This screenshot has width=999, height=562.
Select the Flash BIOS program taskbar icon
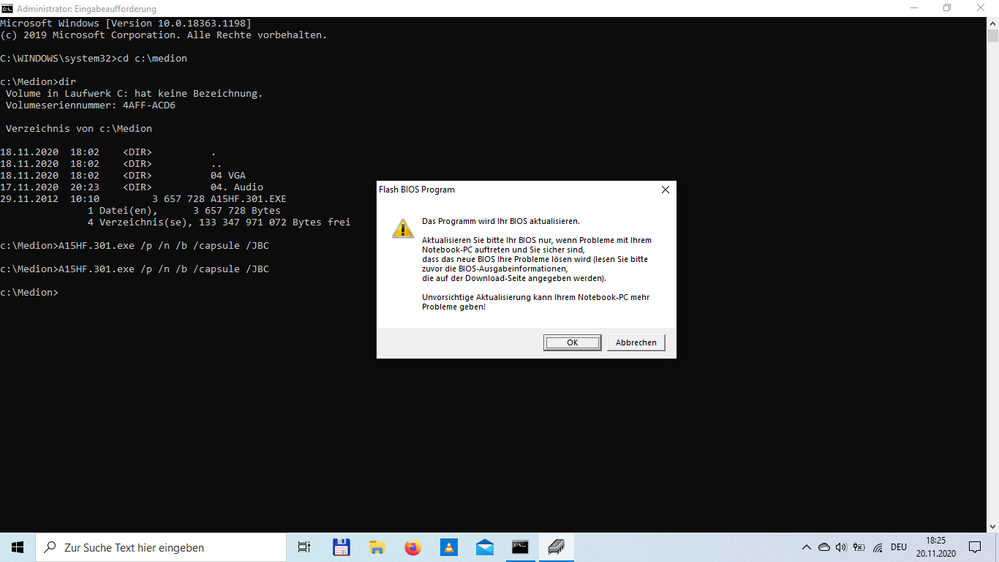557,547
